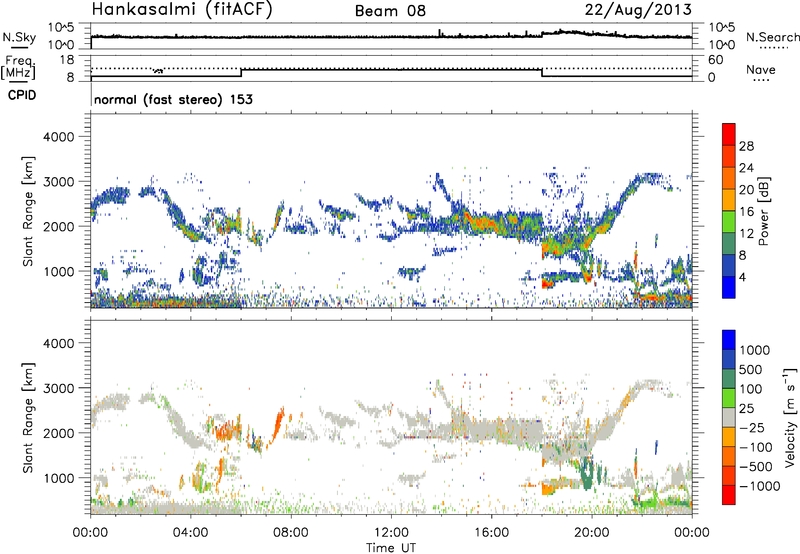Click the -1000 tick on velocity colorbar
Viewport: 800px width, 554px height.
(759, 486)
